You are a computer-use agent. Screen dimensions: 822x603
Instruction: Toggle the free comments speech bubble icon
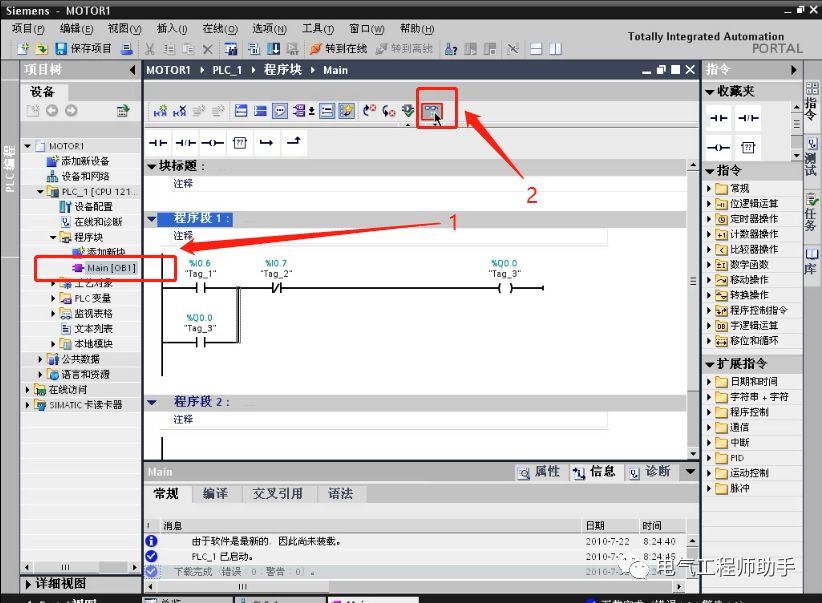pyautogui.click(x=280, y=111)
